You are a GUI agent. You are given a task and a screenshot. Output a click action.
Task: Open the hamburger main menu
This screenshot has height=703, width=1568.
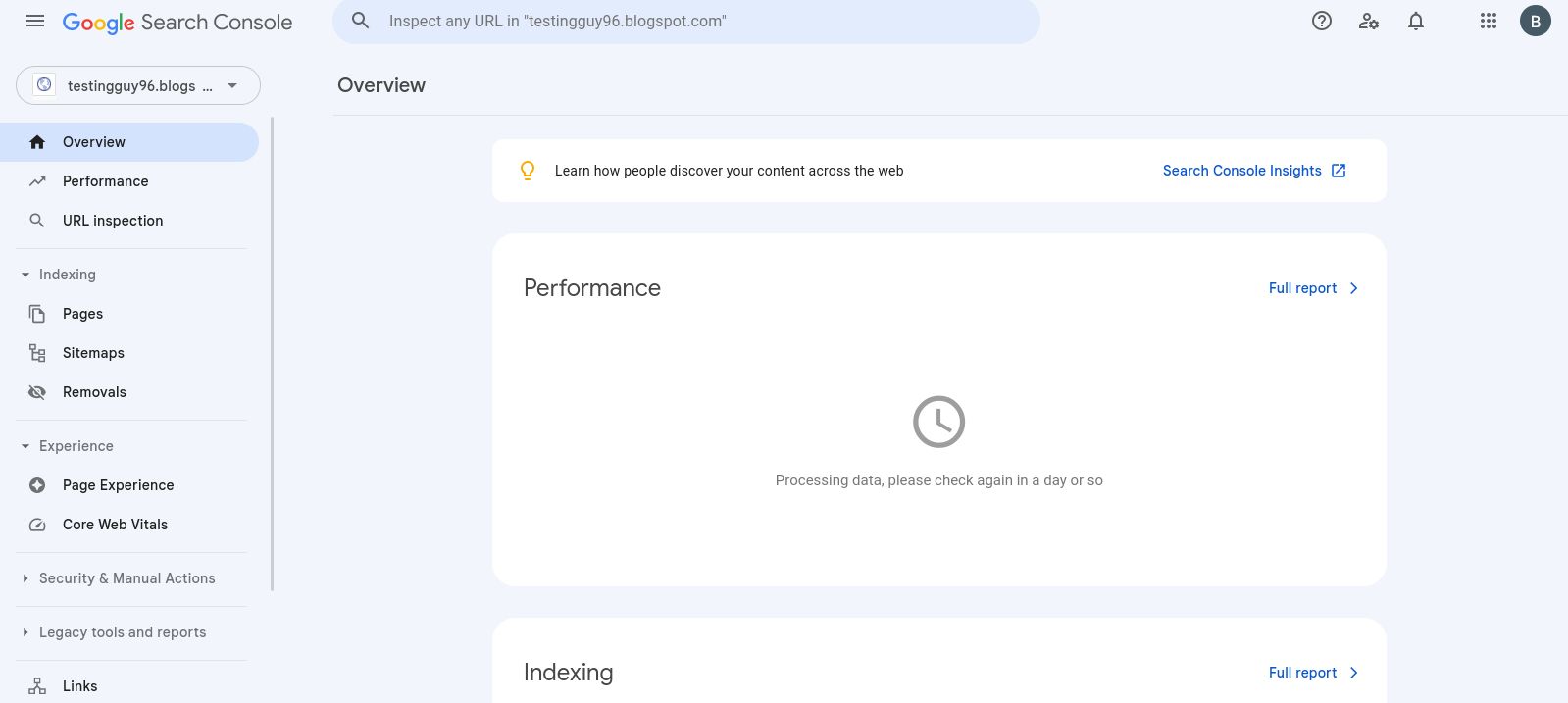35,21
